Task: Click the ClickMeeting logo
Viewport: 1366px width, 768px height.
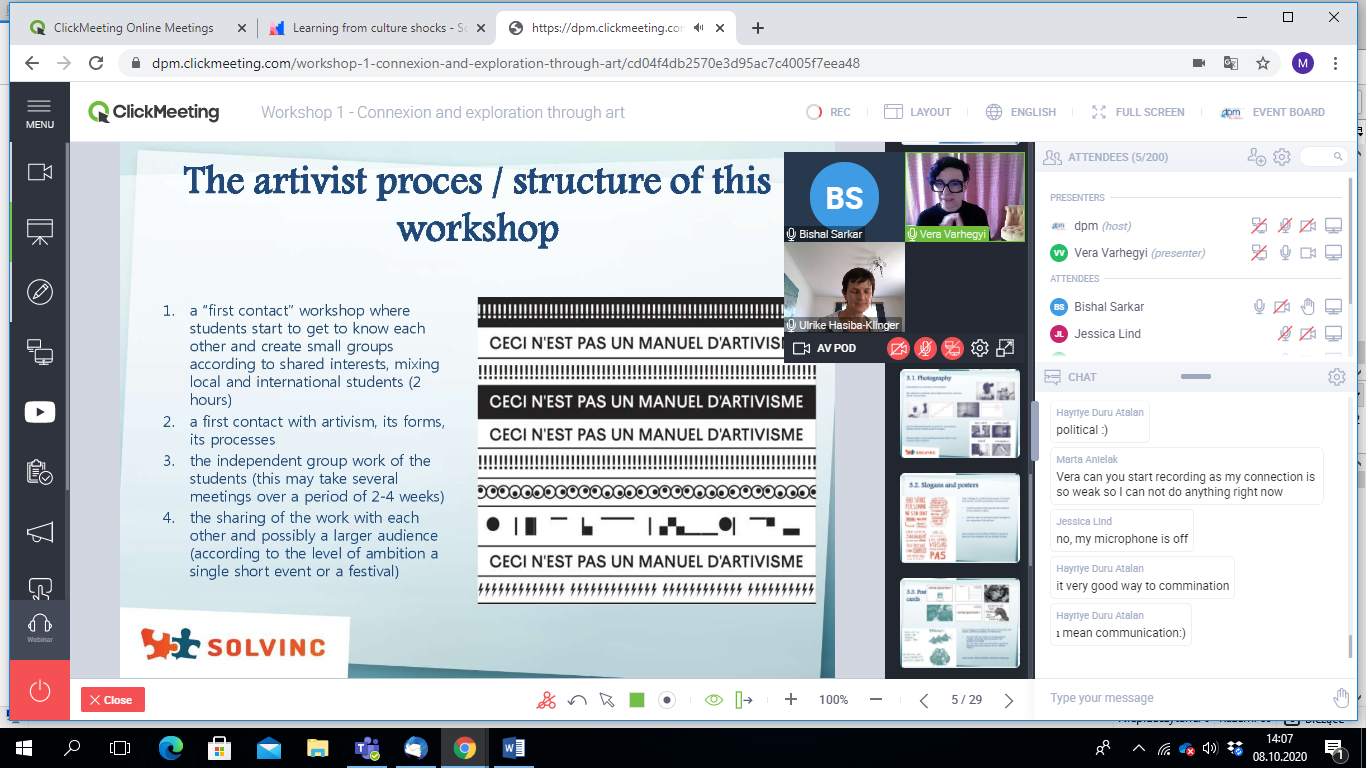Action: click(154, 112)
